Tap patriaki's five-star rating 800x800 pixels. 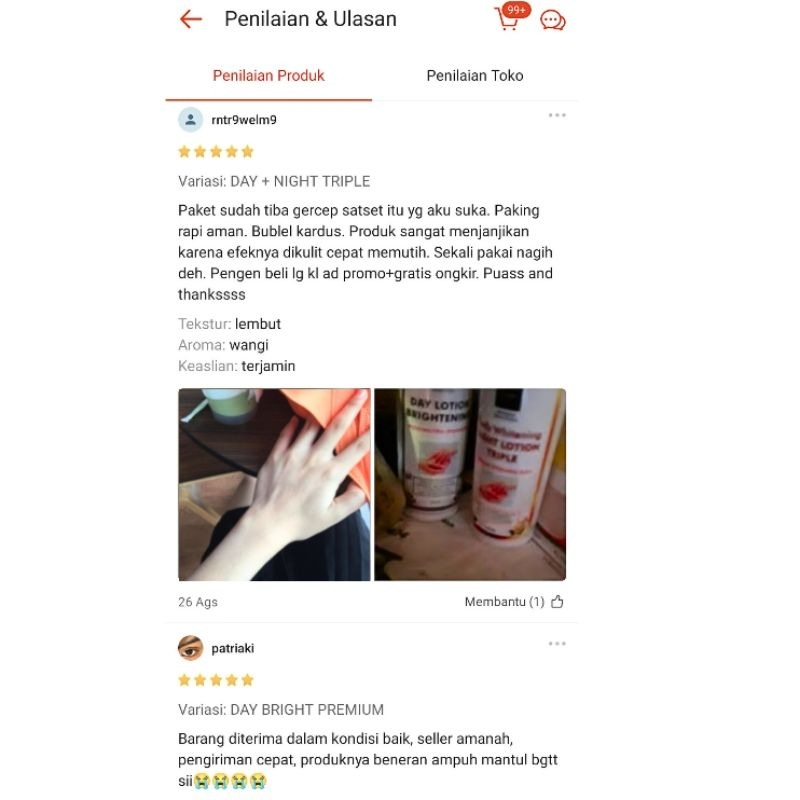pyautogui.click(x=216, y=680)
